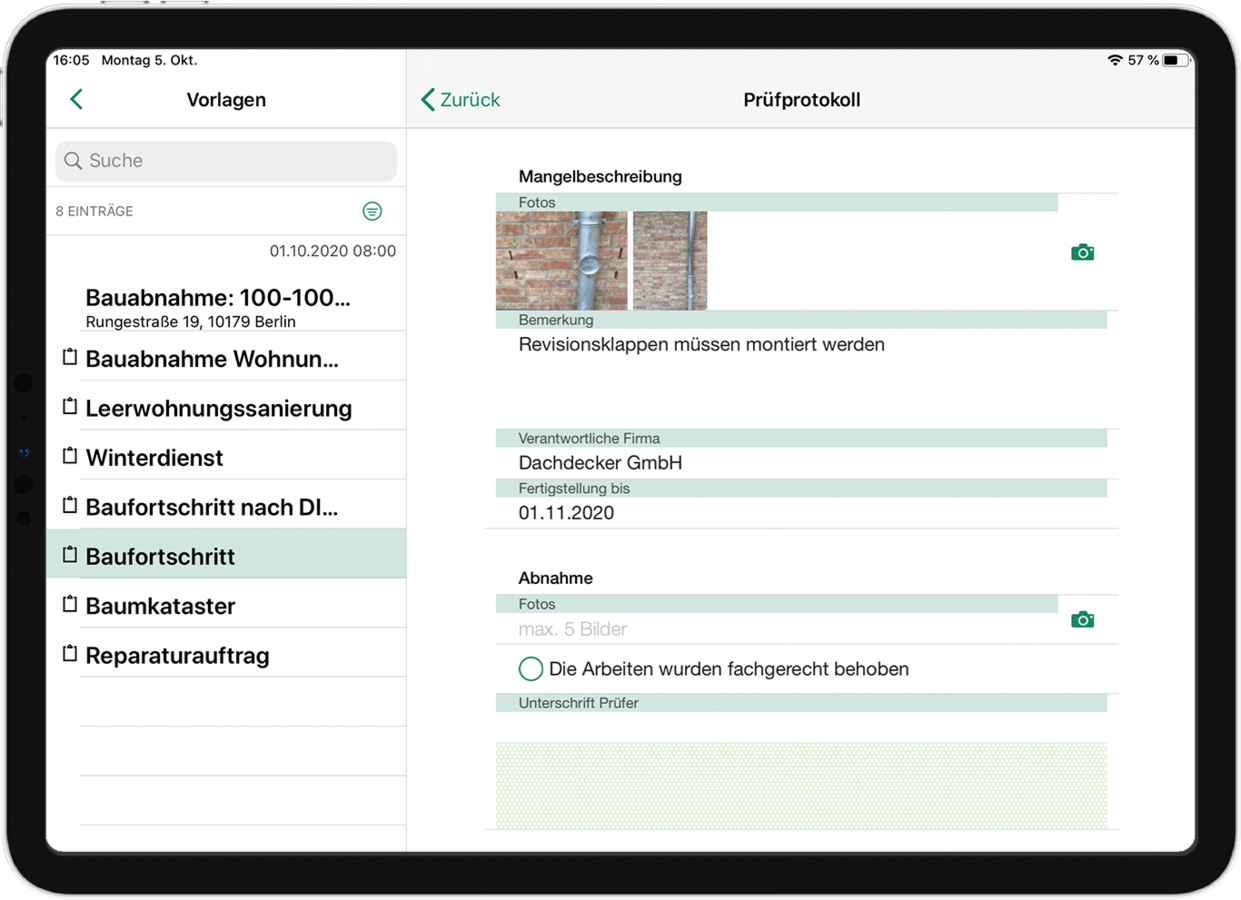Tap camera icon in Mangelbeschreibung photos
The image size is (1241, 900).
pos(1082,253)
